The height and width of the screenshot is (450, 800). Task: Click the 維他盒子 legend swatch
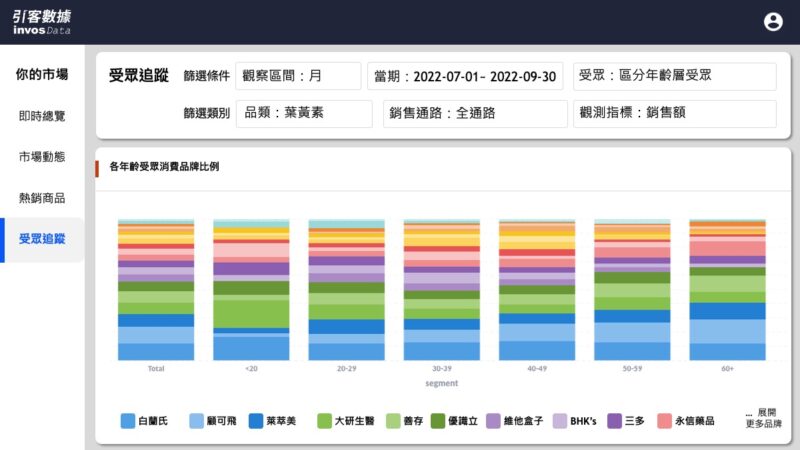coord(493,421)
